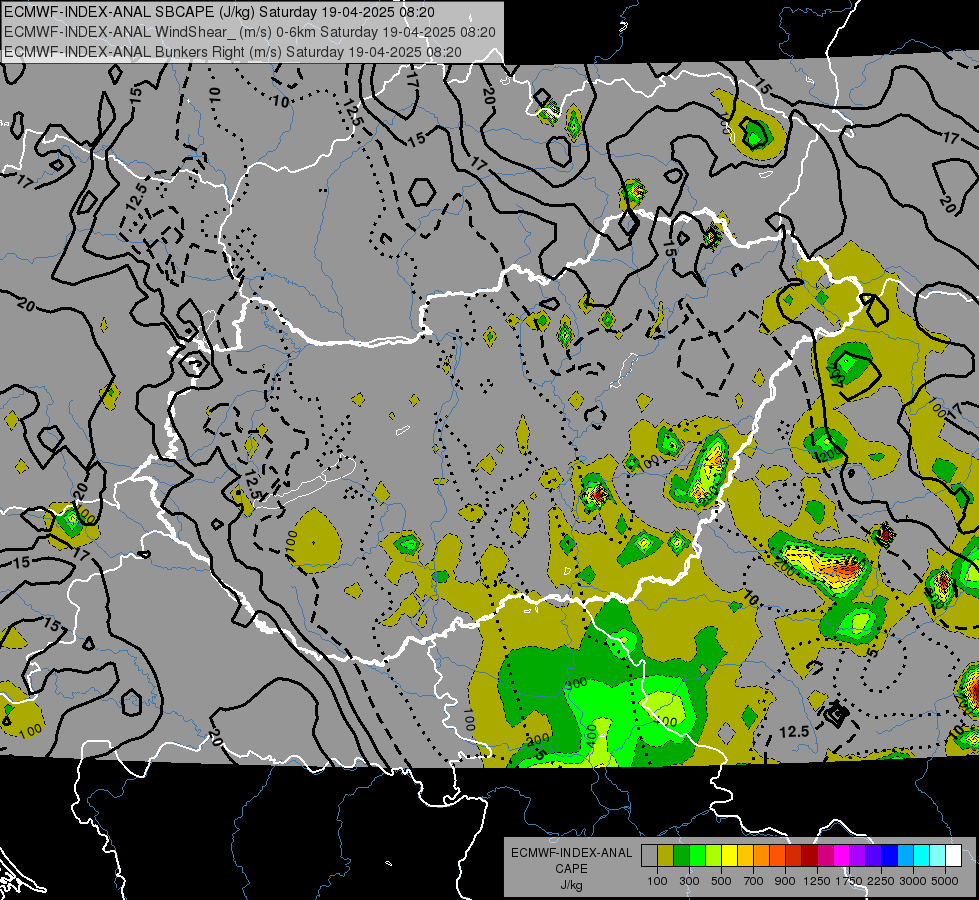This screenshot has width=979, height=900.
Task: Select the gray legend swatch
Action: 649,856
